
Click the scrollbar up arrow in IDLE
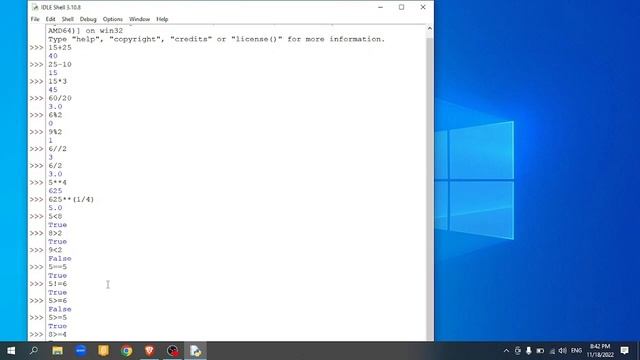pyautogui.click(x=429, y=29)
